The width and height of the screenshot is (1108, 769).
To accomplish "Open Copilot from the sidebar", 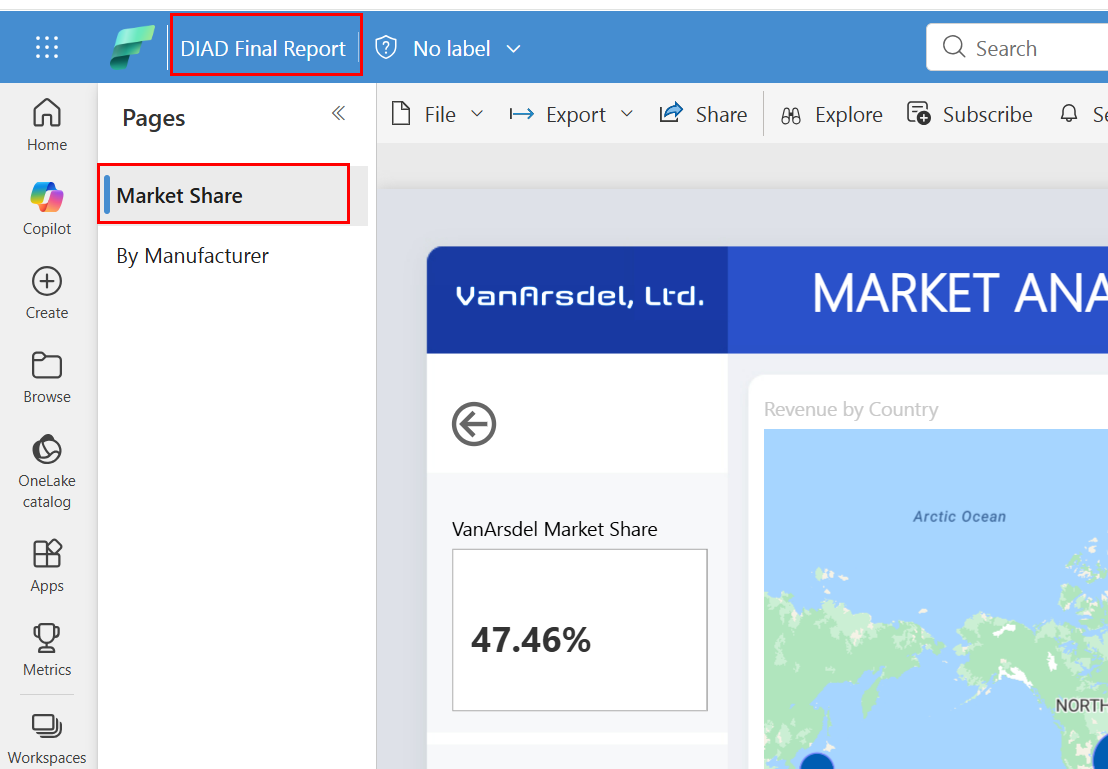I will pyautogui.click(x=47, y=209).
